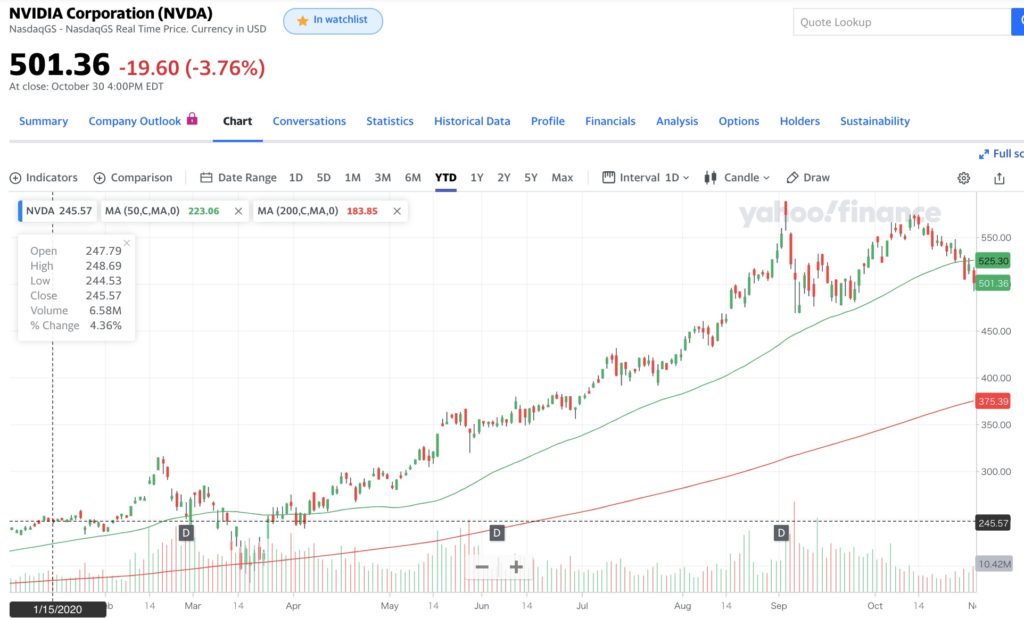
Task: Open the Options tab
Action: click(x=739, y=121)
